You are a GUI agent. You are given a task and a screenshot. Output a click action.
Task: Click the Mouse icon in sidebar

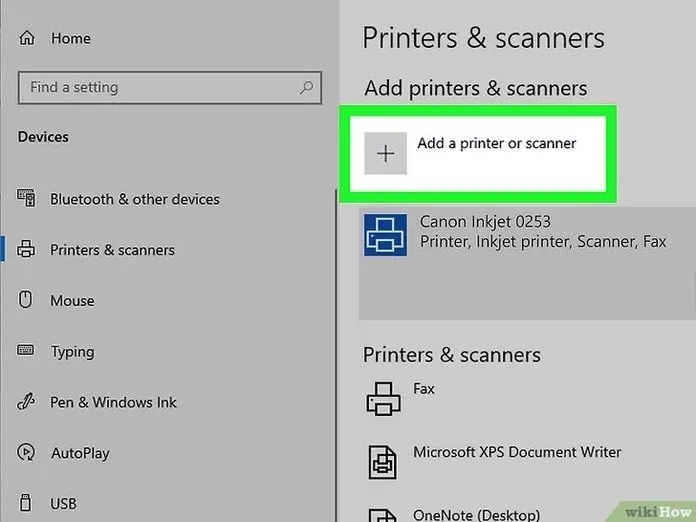pyautogui.click(x=27, y=300)
